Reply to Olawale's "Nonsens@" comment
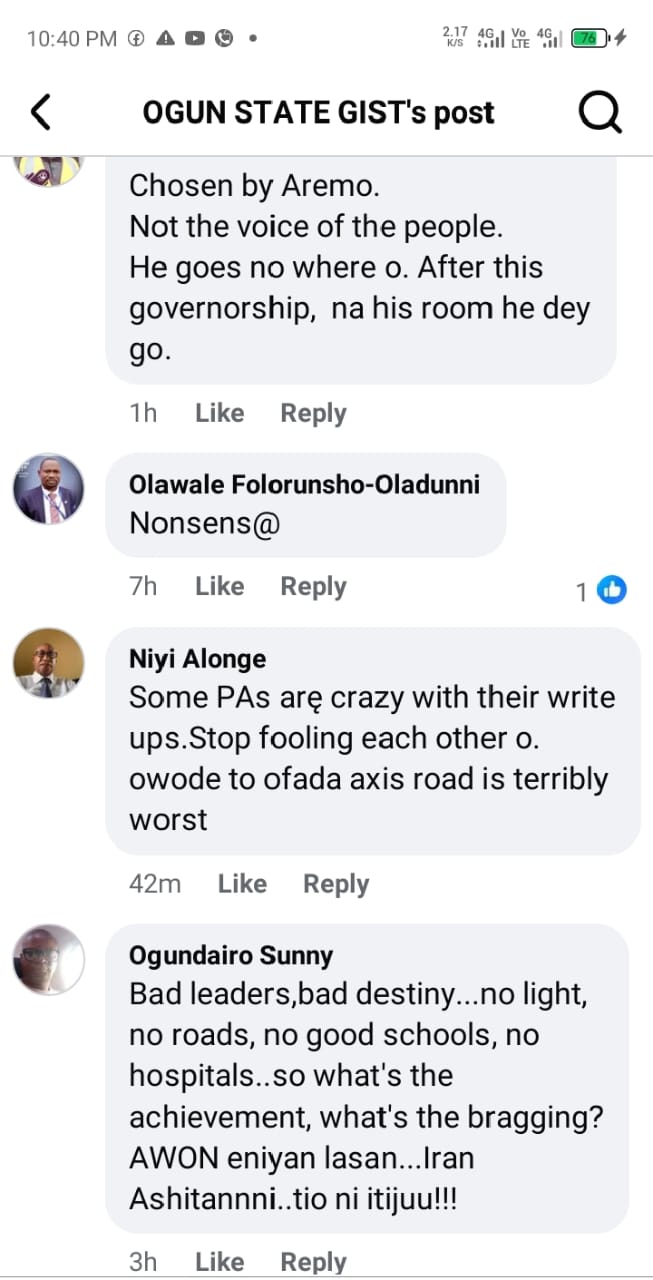Viewport: 653px width, 1280px height. (313, 587)
